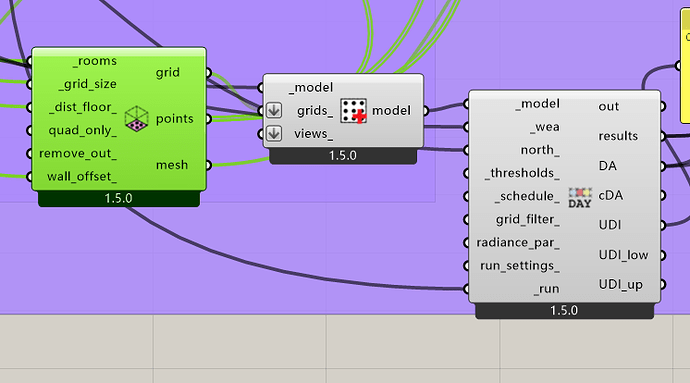Click the points output label
690x383 pixels.
click(x=174, y=118)
